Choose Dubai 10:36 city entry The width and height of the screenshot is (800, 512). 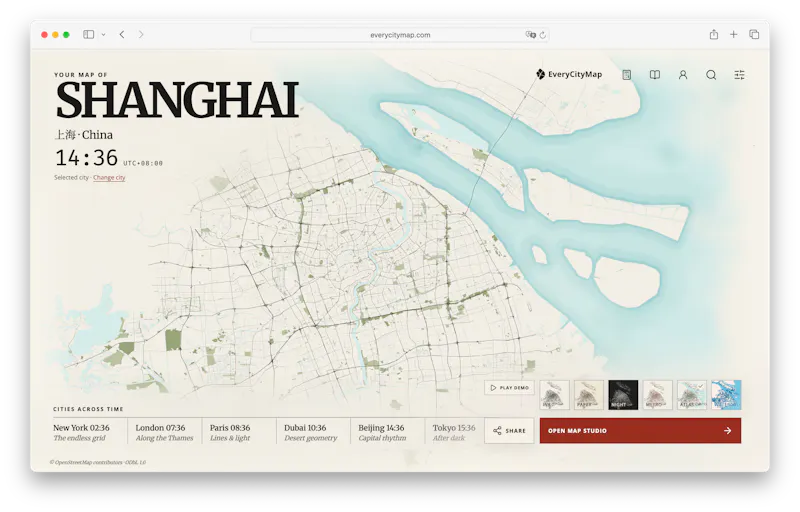point(311,432)
